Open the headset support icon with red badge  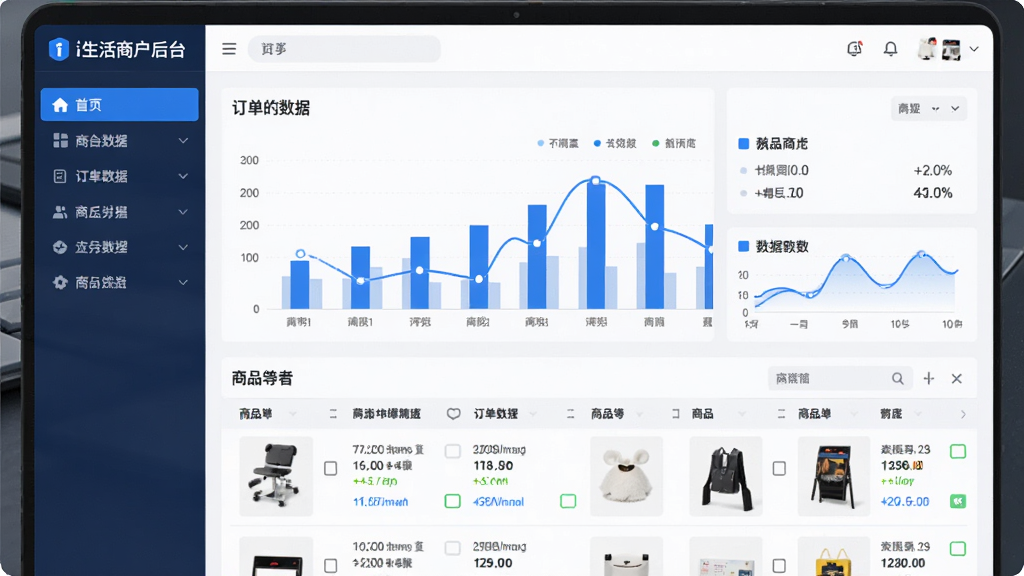coord(854,48)
